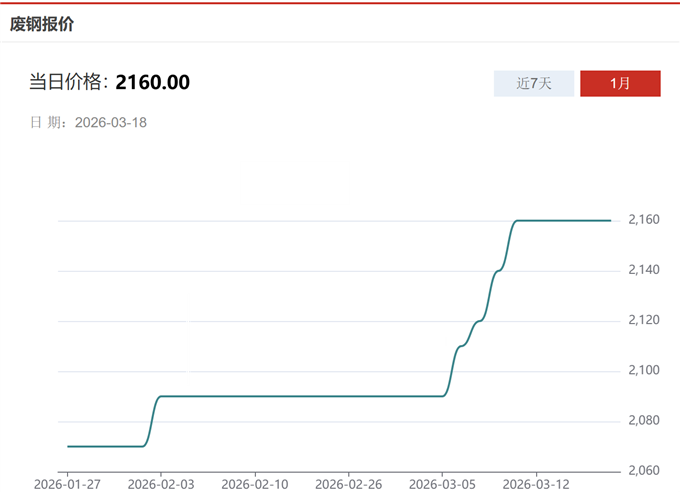Click the 当日价格 2160.00 value
The height and width of the screenshot is (492, 680).
[153, 82]
